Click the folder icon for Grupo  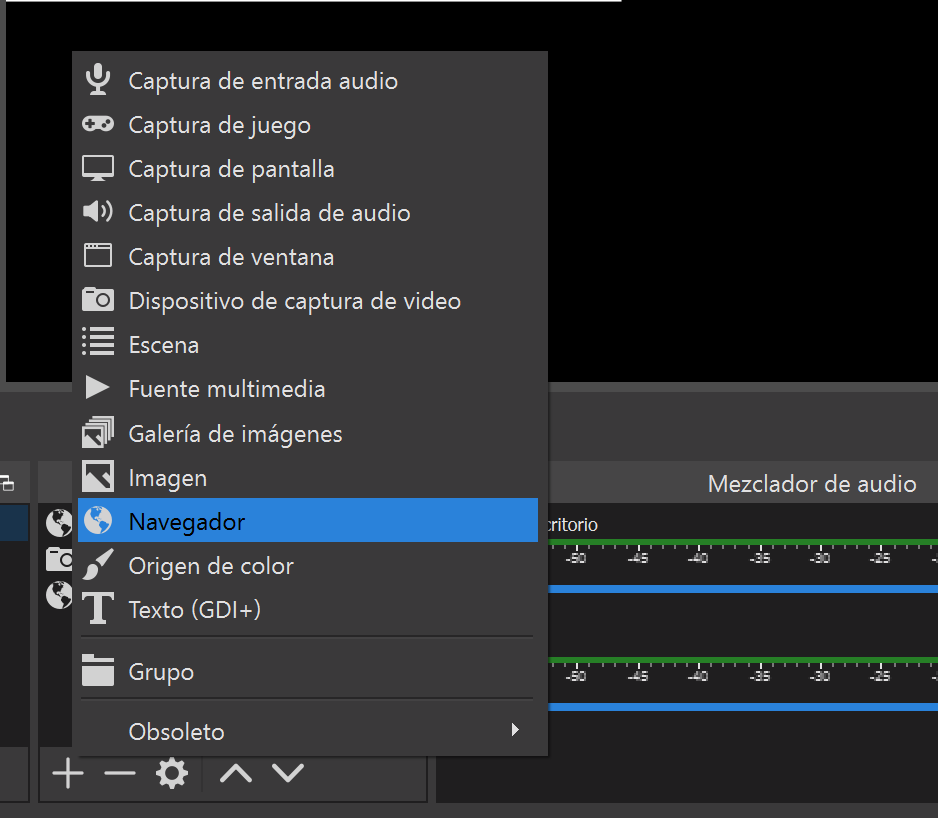97,671
